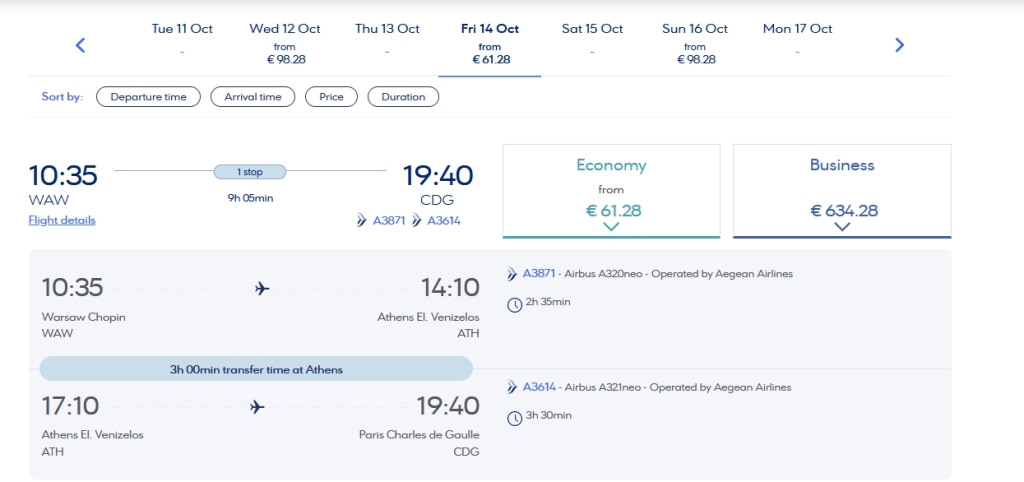Viewport: 1024px width, 482px height.
Task: Open flight A3871 link in summary row
Action: click(389, 221)
